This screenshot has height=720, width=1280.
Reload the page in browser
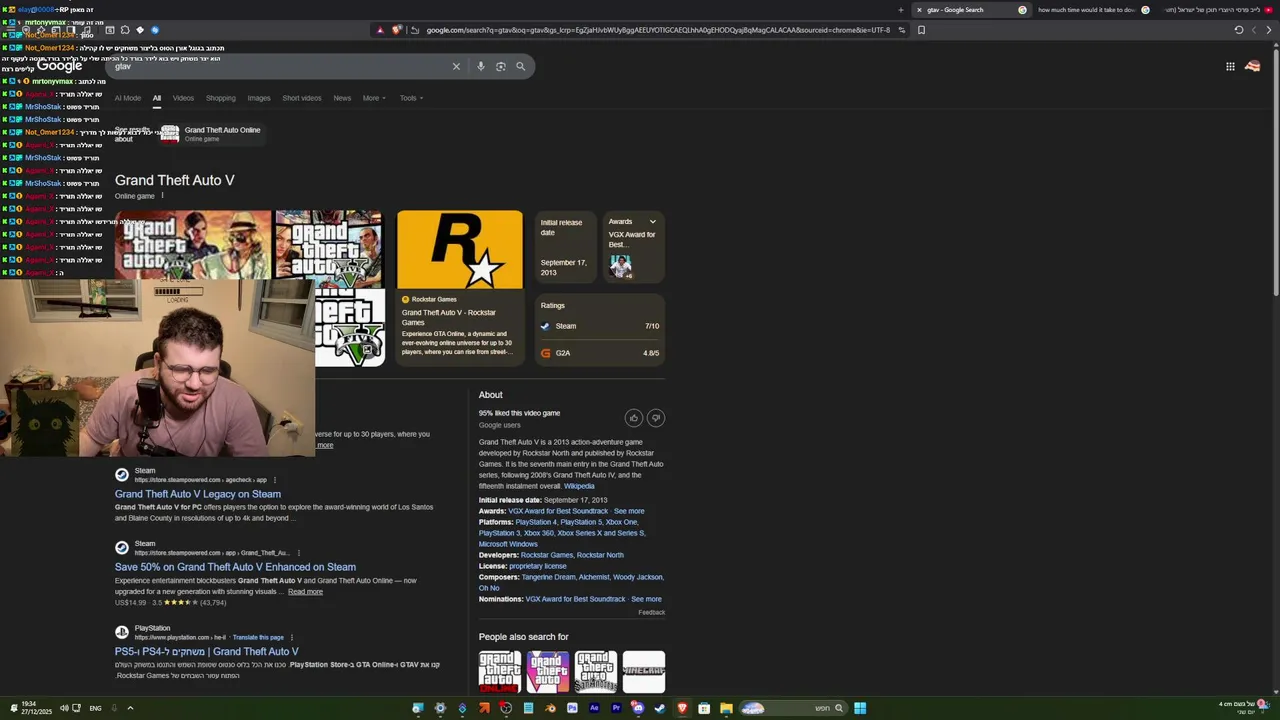click(x=1239, y=30)
